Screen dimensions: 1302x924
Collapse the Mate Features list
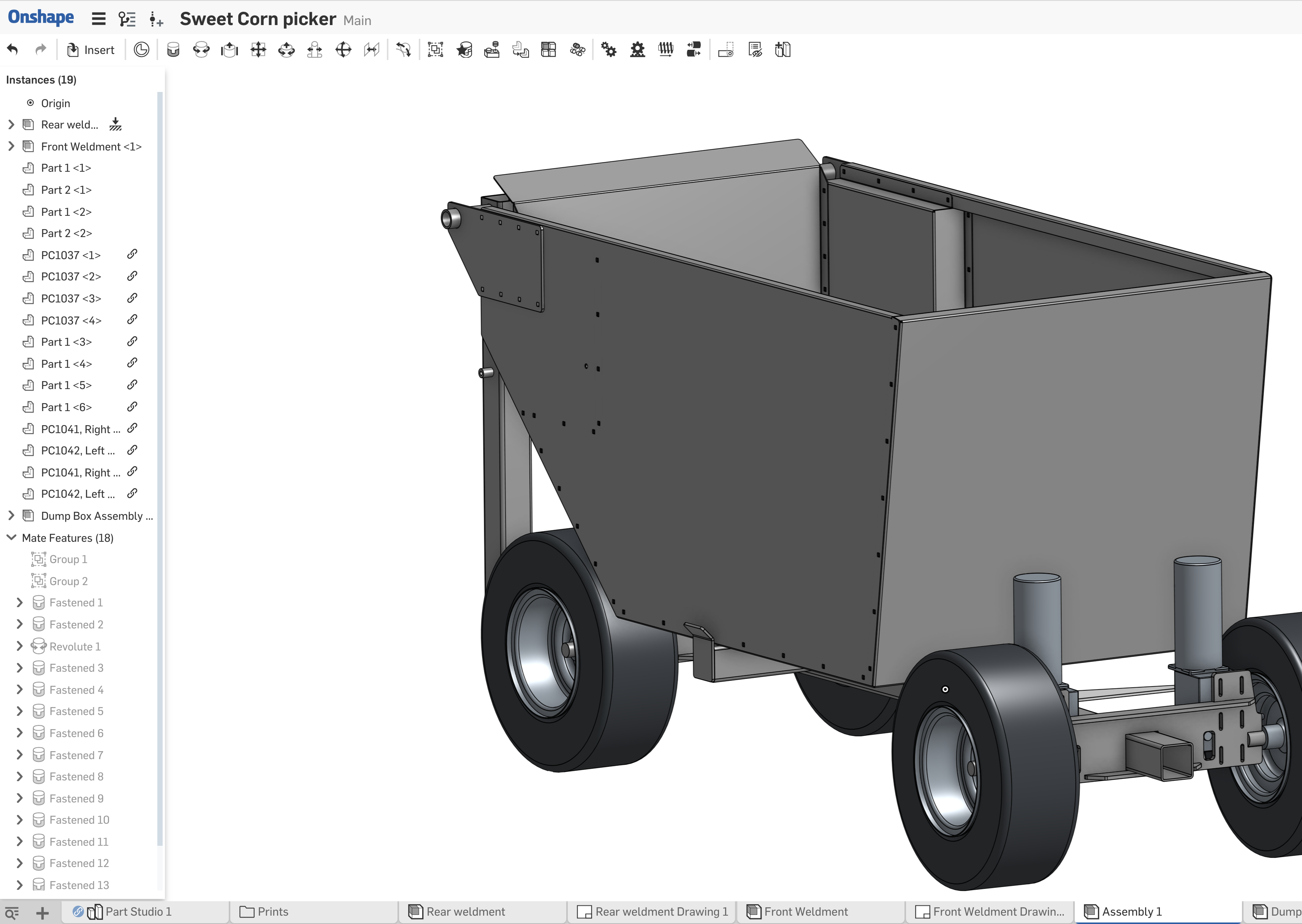(x=11, y=538)
